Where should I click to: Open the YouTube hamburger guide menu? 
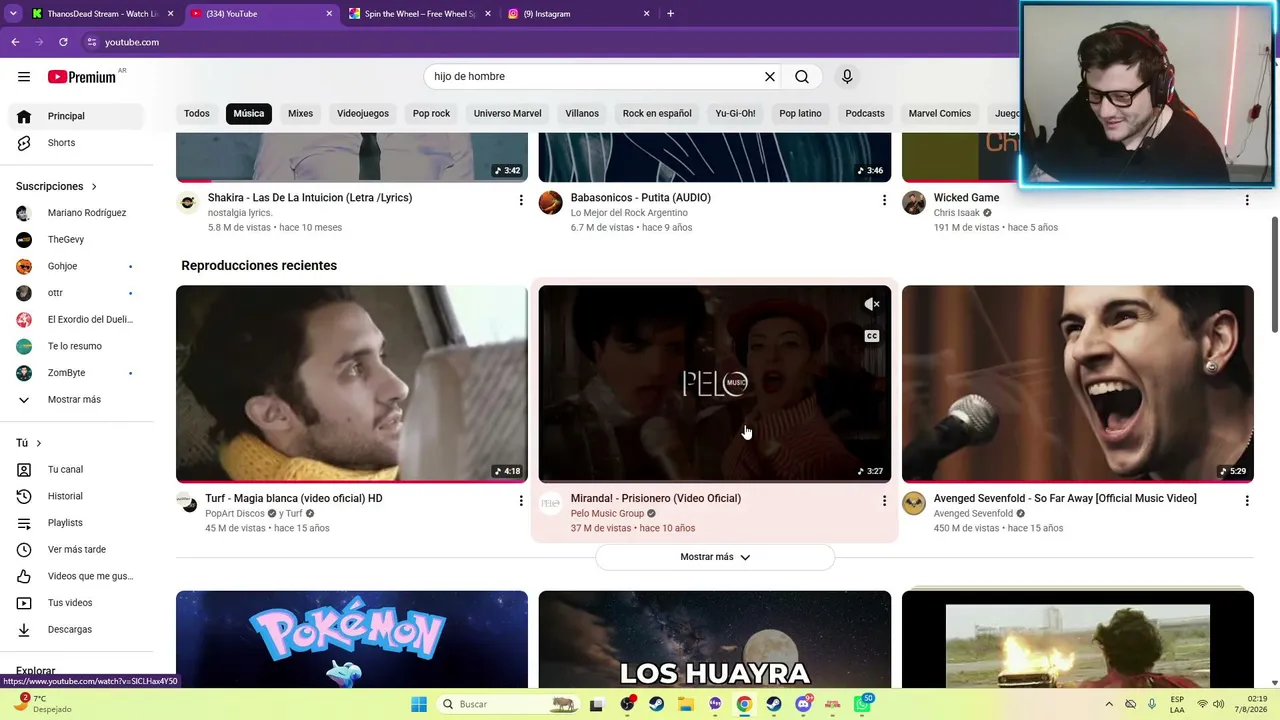pyautogui.click(x=24, y=77)
